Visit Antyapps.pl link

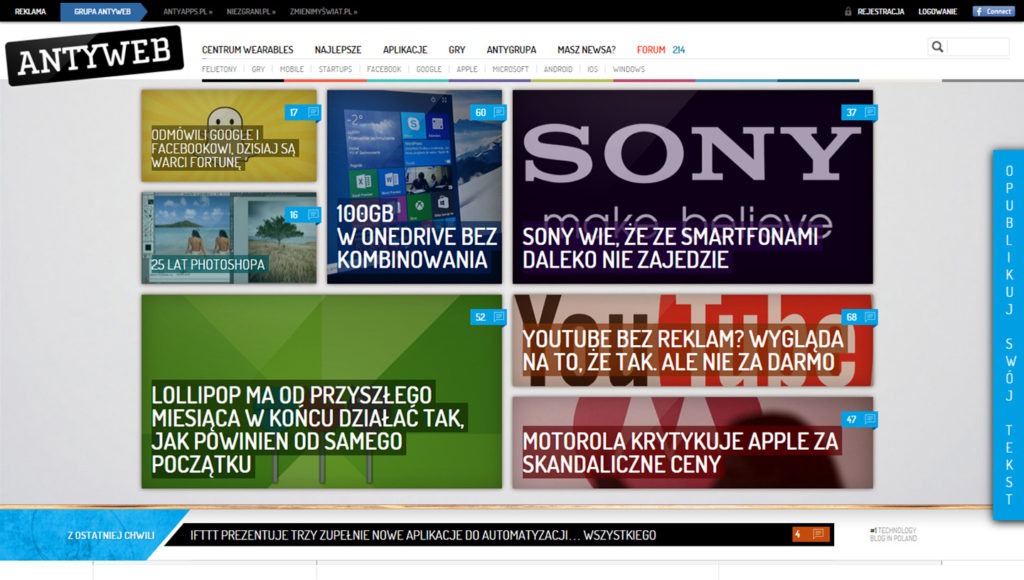tap(188, 12)
